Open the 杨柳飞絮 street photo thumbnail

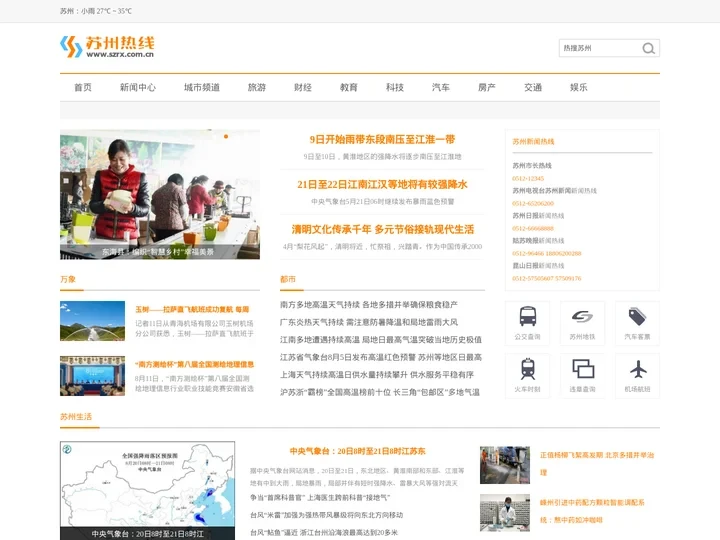tap(505, 465)
